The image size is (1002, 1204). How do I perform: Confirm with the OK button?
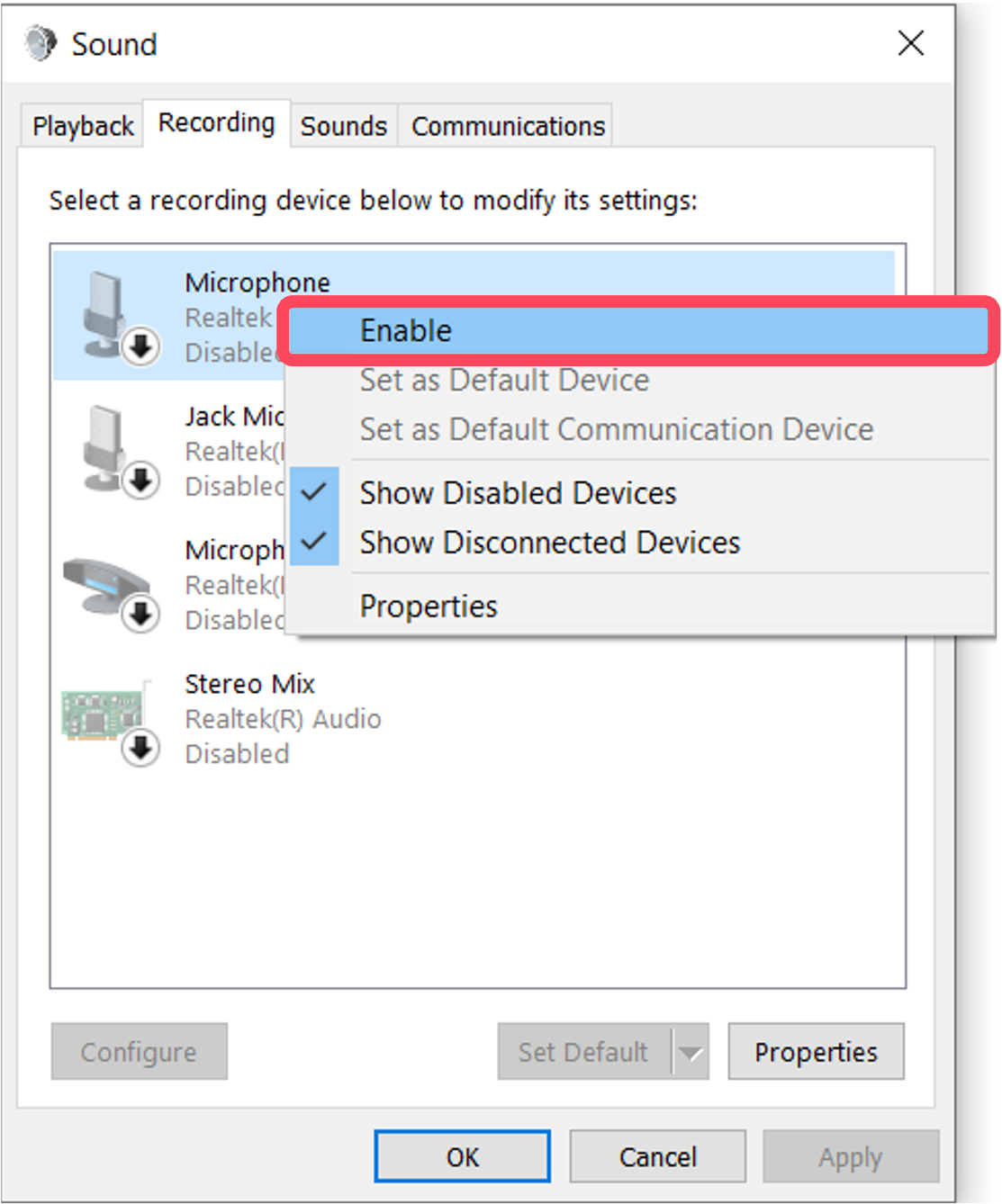pos(463,1156)
